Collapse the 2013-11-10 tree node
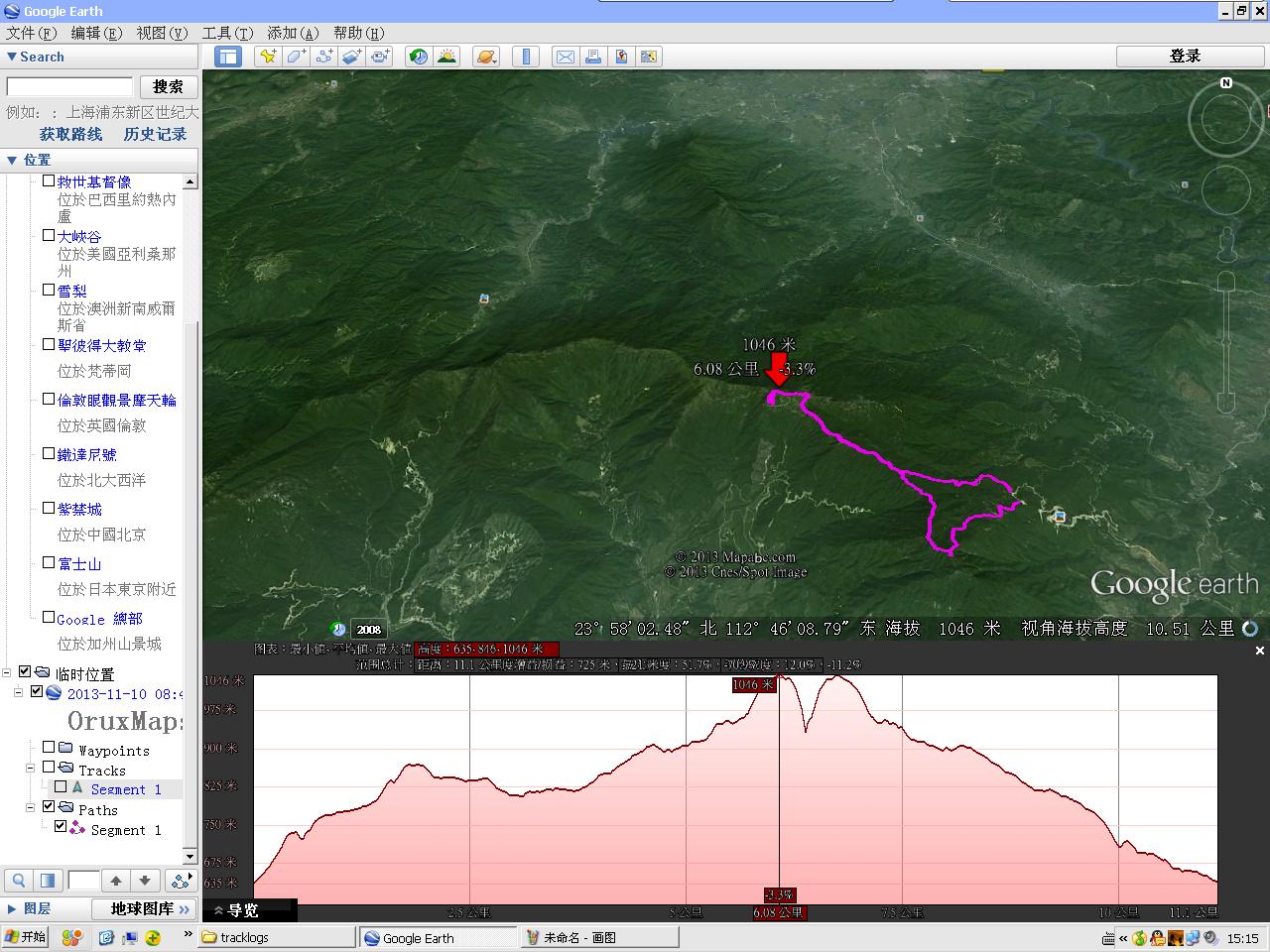Screen dimensions: 1270x952 click(x=18, y=692)
